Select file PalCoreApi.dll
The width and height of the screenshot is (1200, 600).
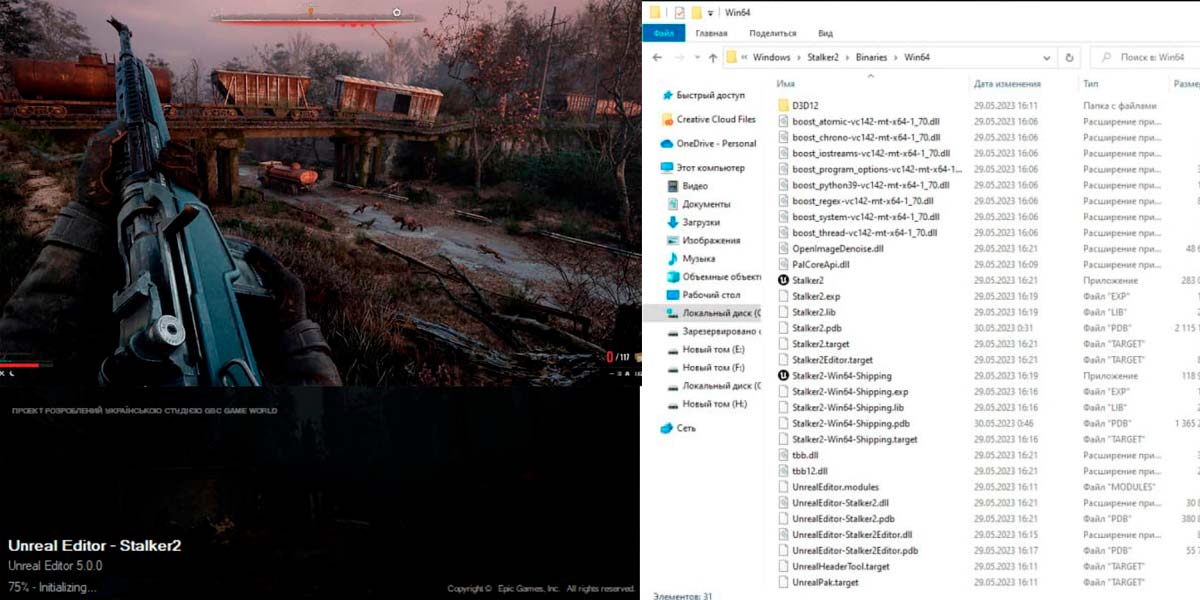(x=821, y=264)
